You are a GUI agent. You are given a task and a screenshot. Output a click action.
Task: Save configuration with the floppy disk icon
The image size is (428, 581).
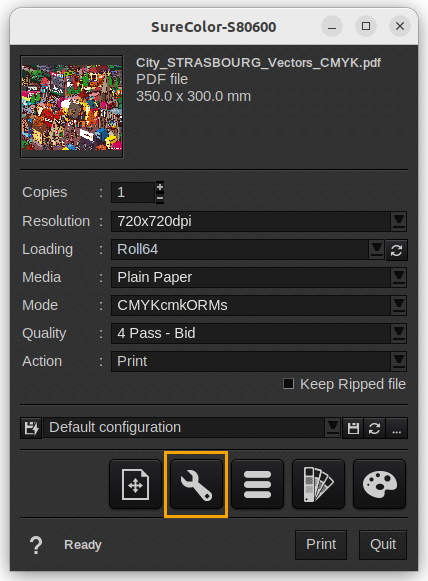(x=353, y=428)
